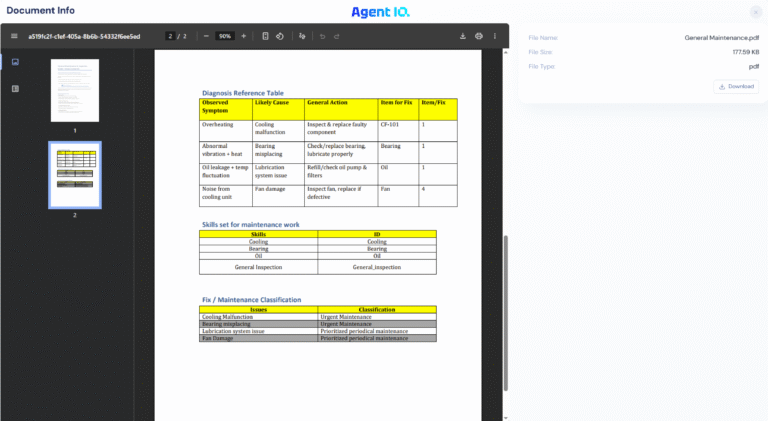Click the page number input field
768x421 pixels.
coord(171,36)
